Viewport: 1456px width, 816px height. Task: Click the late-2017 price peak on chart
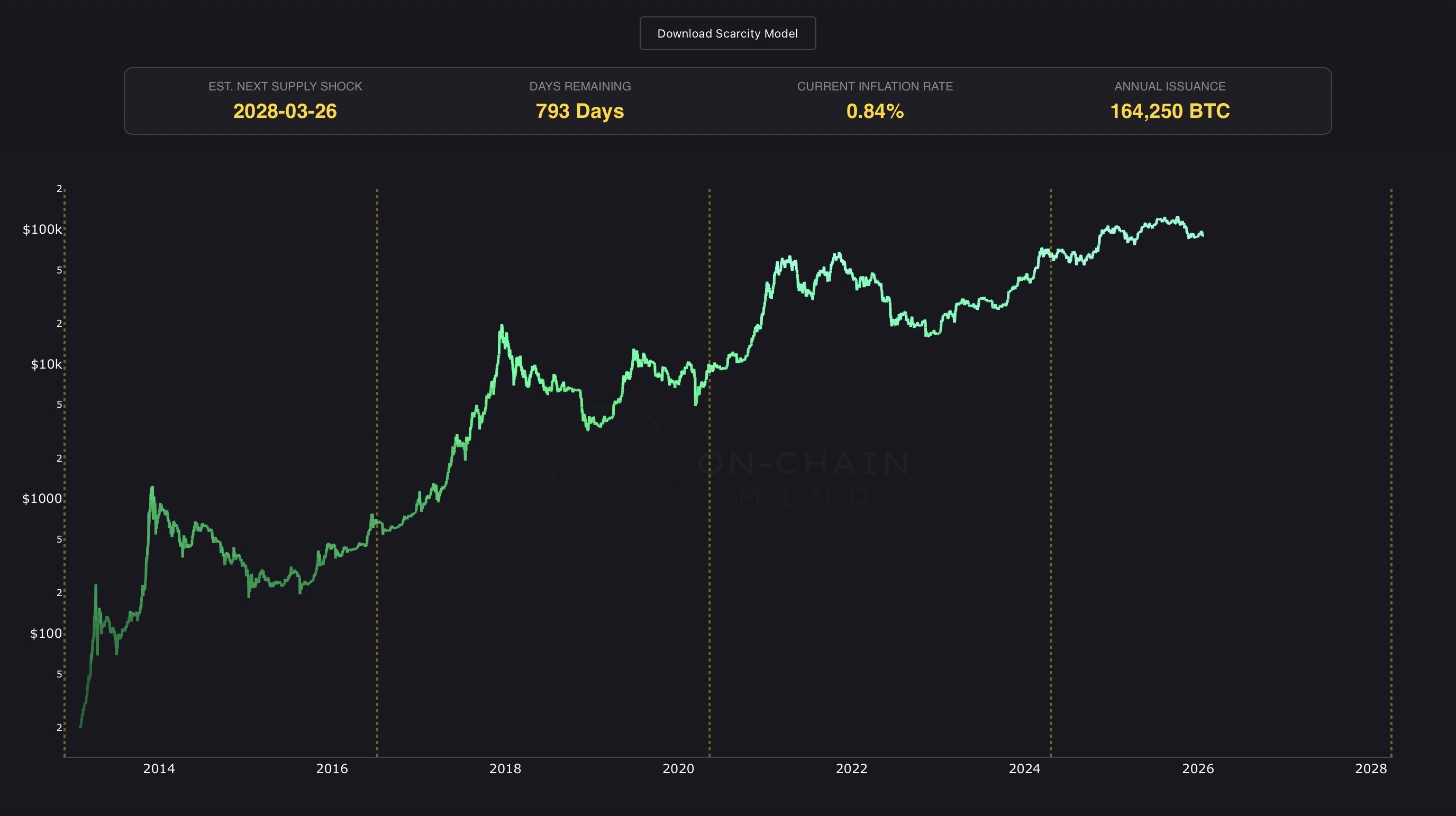click(502, 328)
